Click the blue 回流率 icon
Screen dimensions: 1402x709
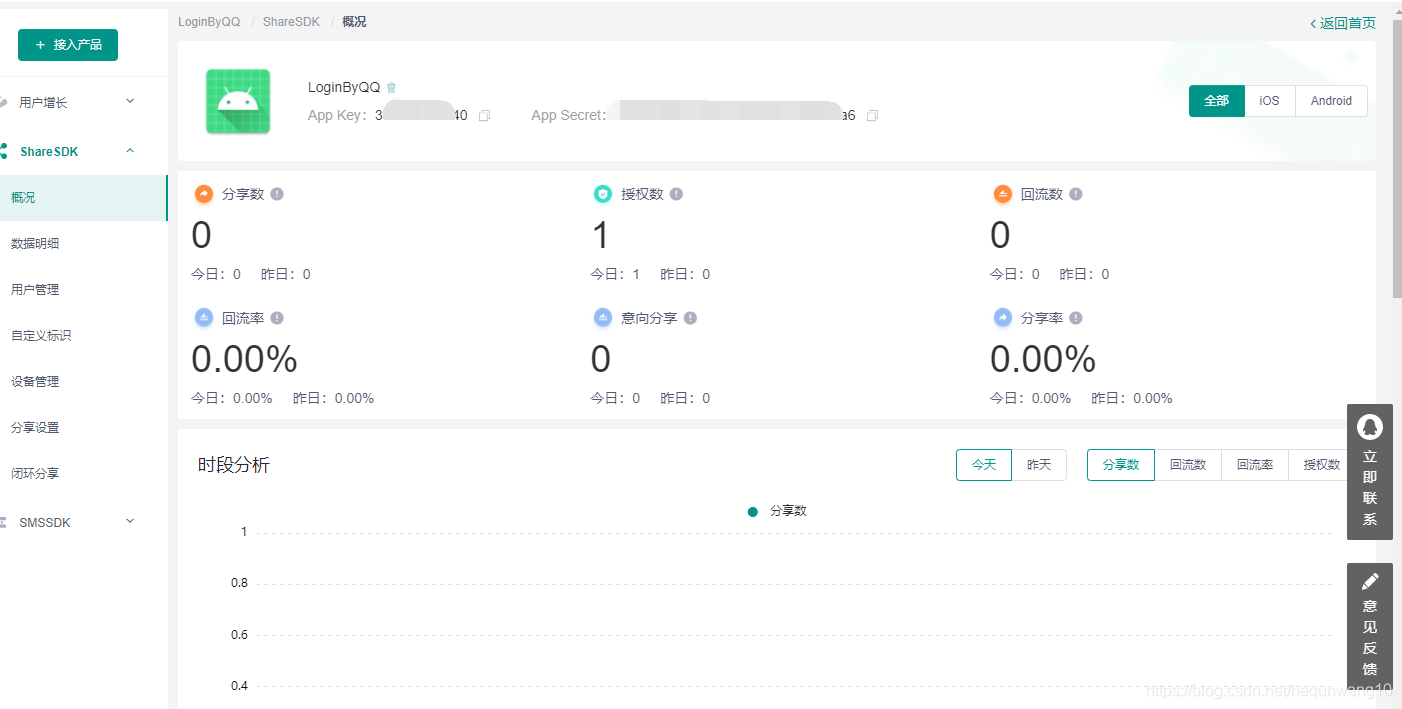(x=204, y=318)
